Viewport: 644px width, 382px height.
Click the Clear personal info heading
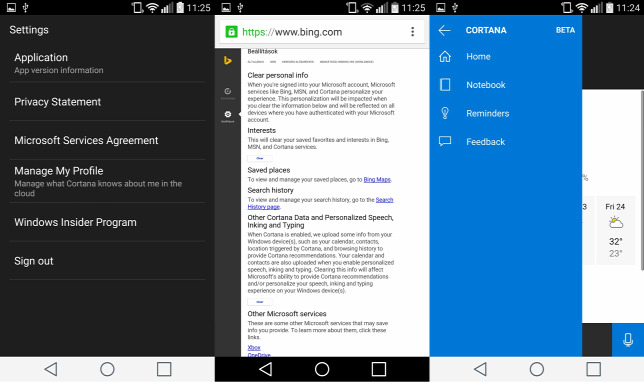pyautogui.click(x=278, y=75)
